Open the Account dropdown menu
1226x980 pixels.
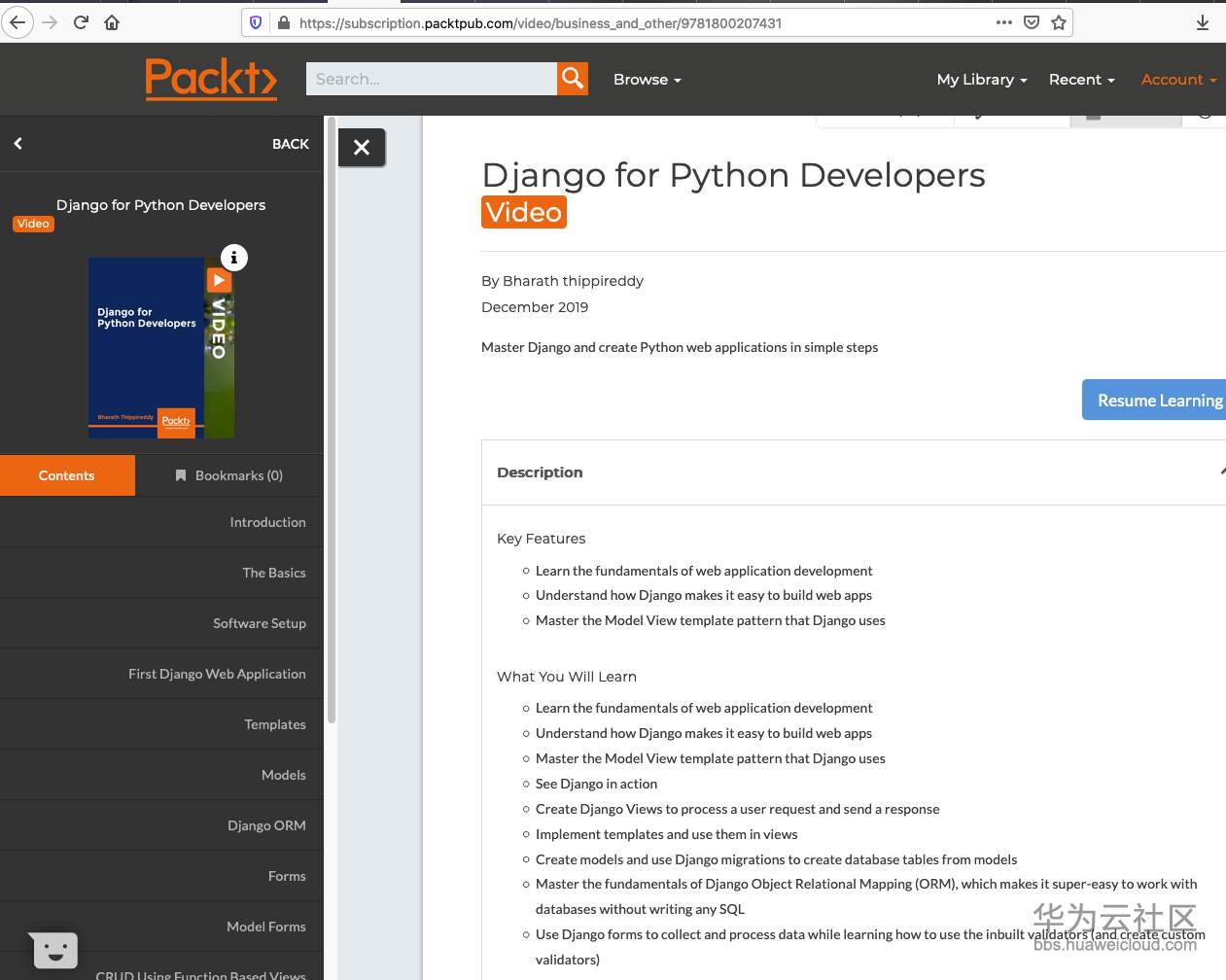(x=1178, y=80)
